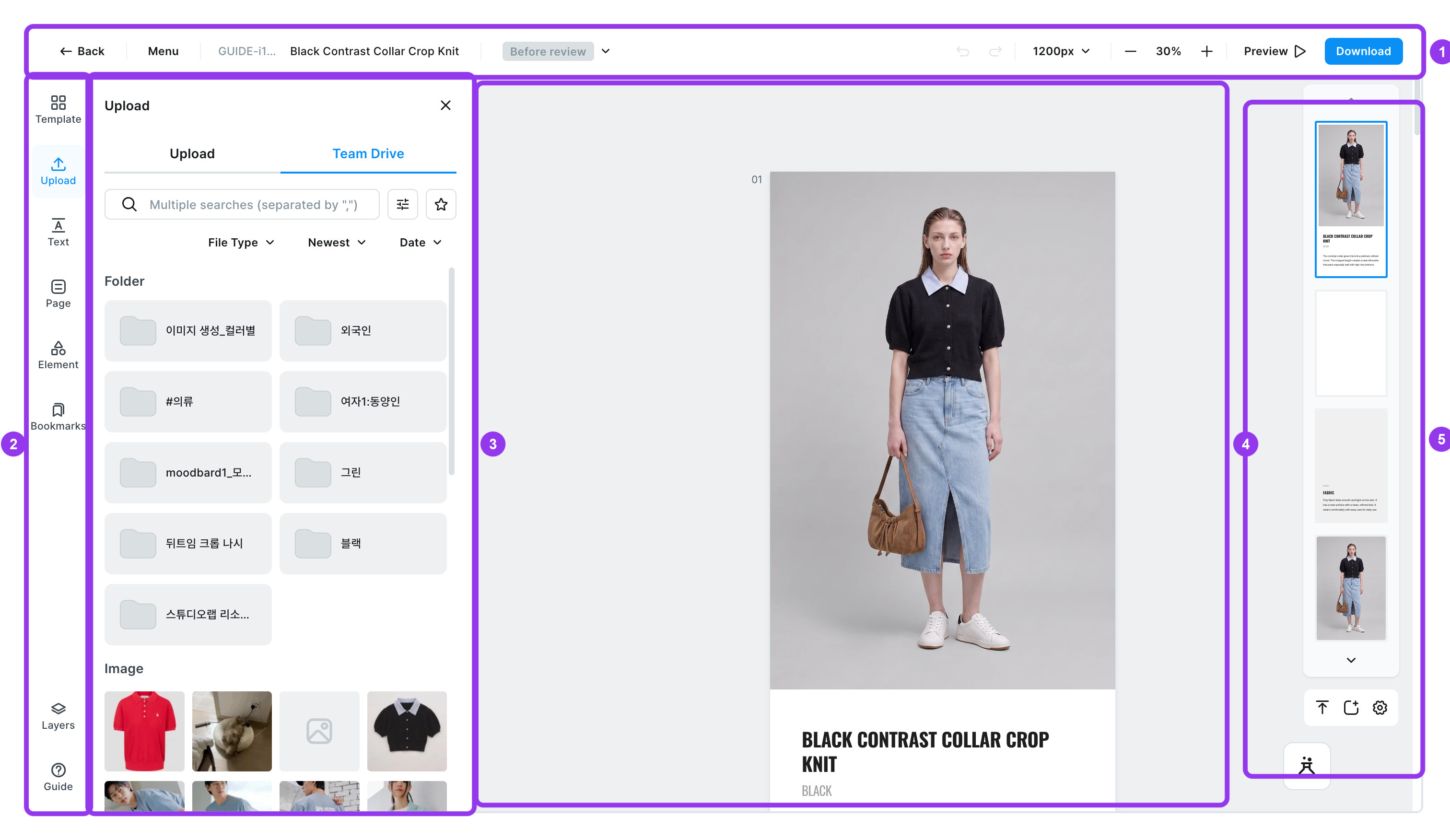Open the File Type filter dropdown

[242, 242]
